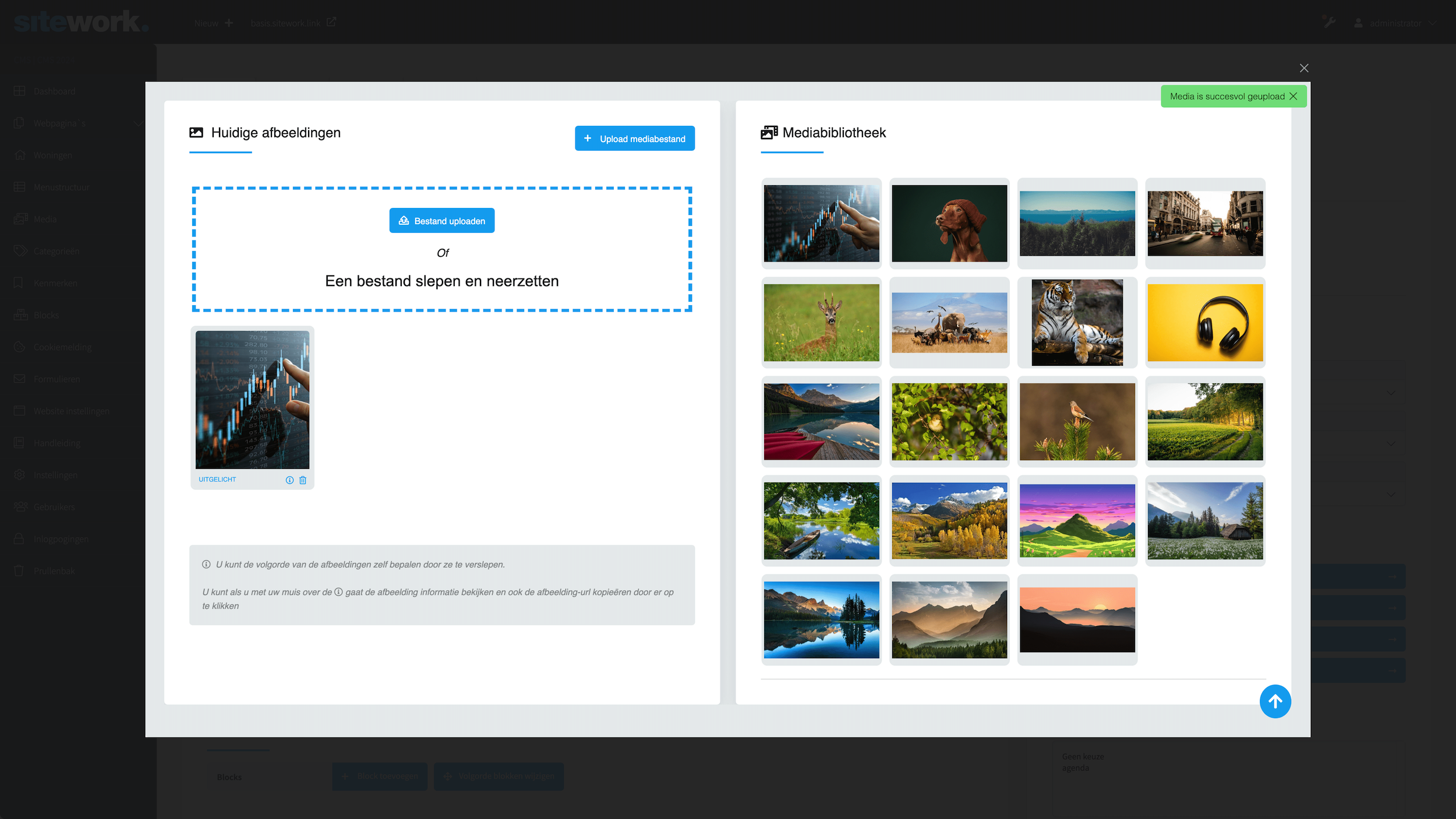Delete the featured image with trash icon
Screen dimensions: 1456x819
303,480
